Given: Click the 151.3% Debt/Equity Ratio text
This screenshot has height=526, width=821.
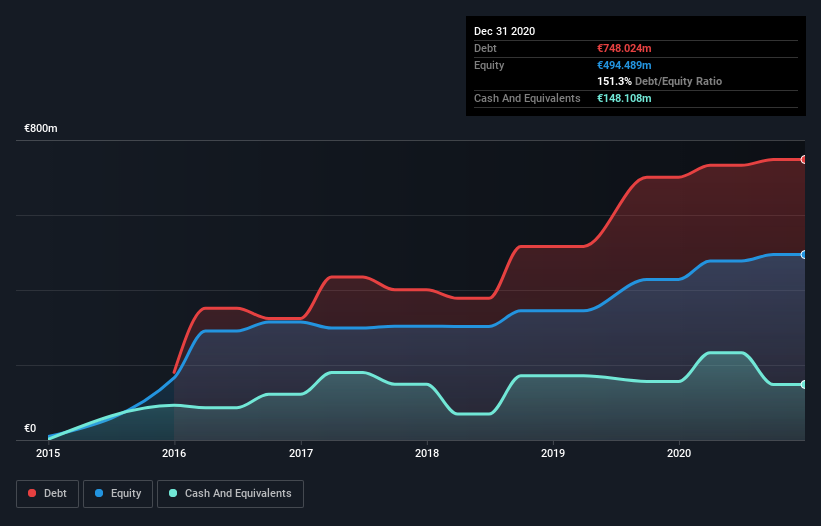Looking at the screenshot, I should click(x=659, y=81).
